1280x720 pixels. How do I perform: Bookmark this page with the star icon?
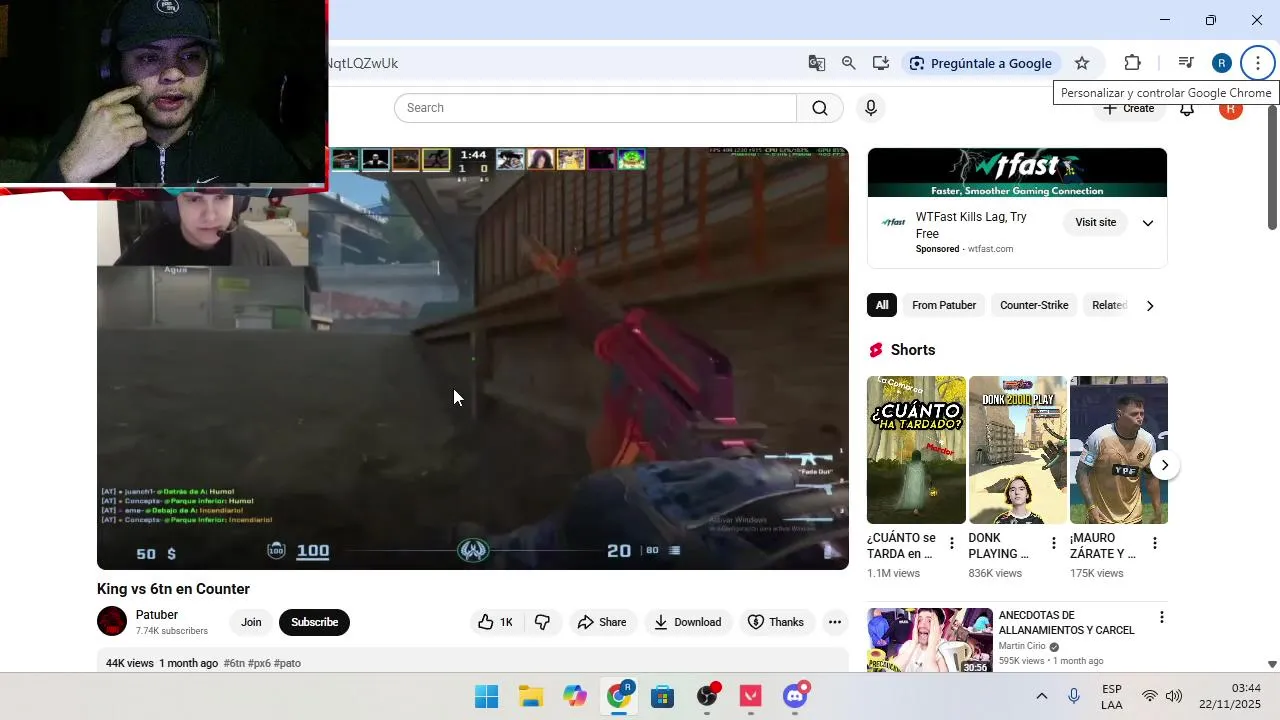pyautogui.click(x=1082, y=63)
